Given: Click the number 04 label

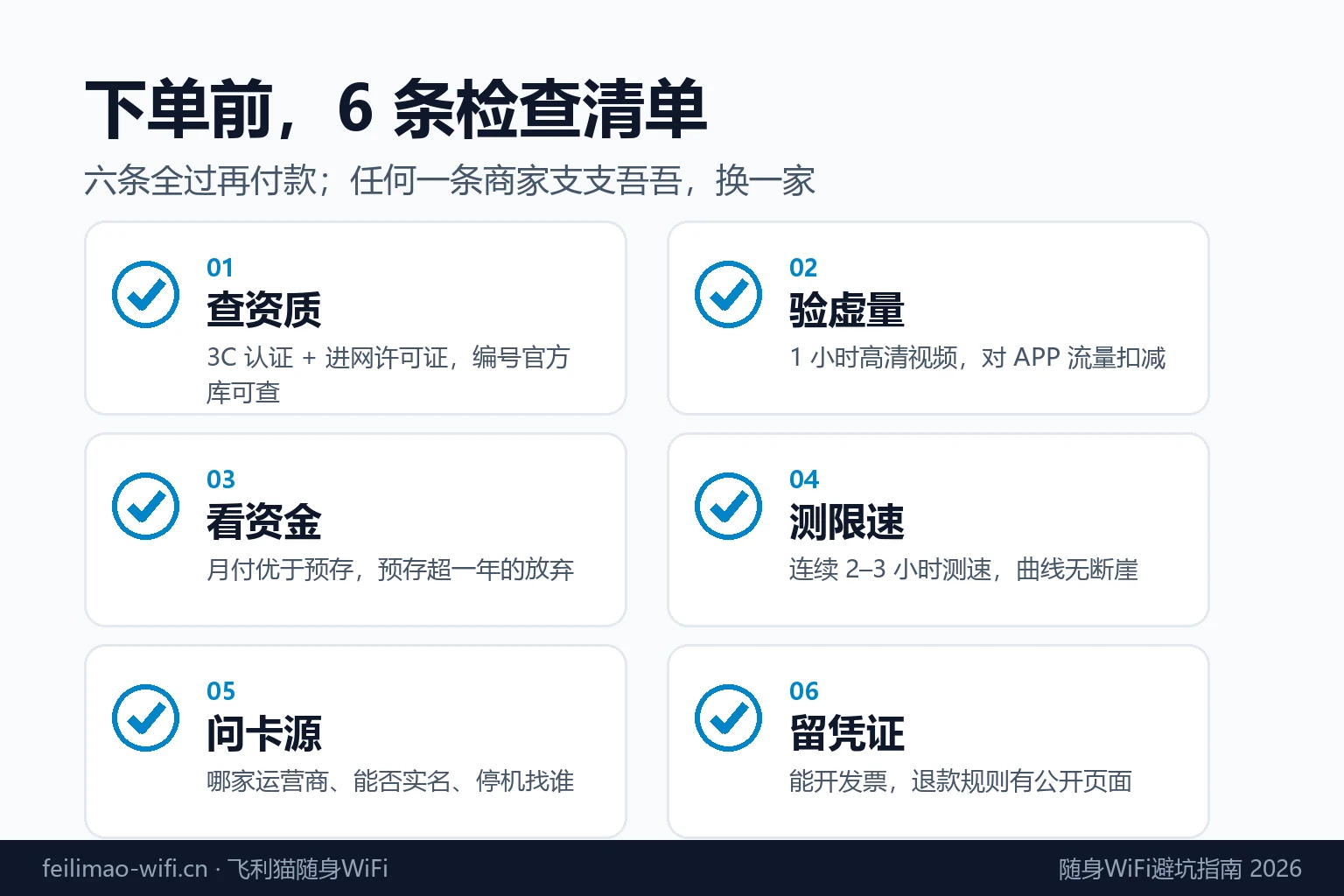Looking at the screenshot, I should (x=804, y=479).
